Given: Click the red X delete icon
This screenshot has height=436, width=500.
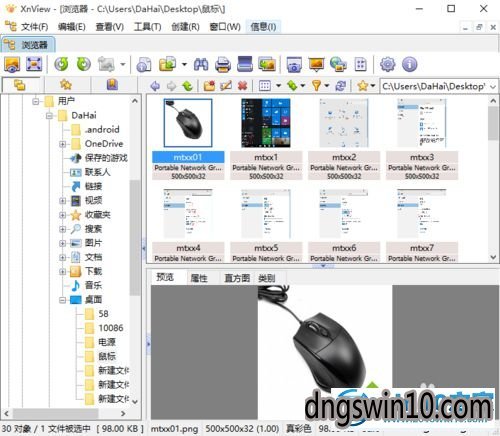Looking at the screenshot, I should pyautogui.click(x=242, y=86).
